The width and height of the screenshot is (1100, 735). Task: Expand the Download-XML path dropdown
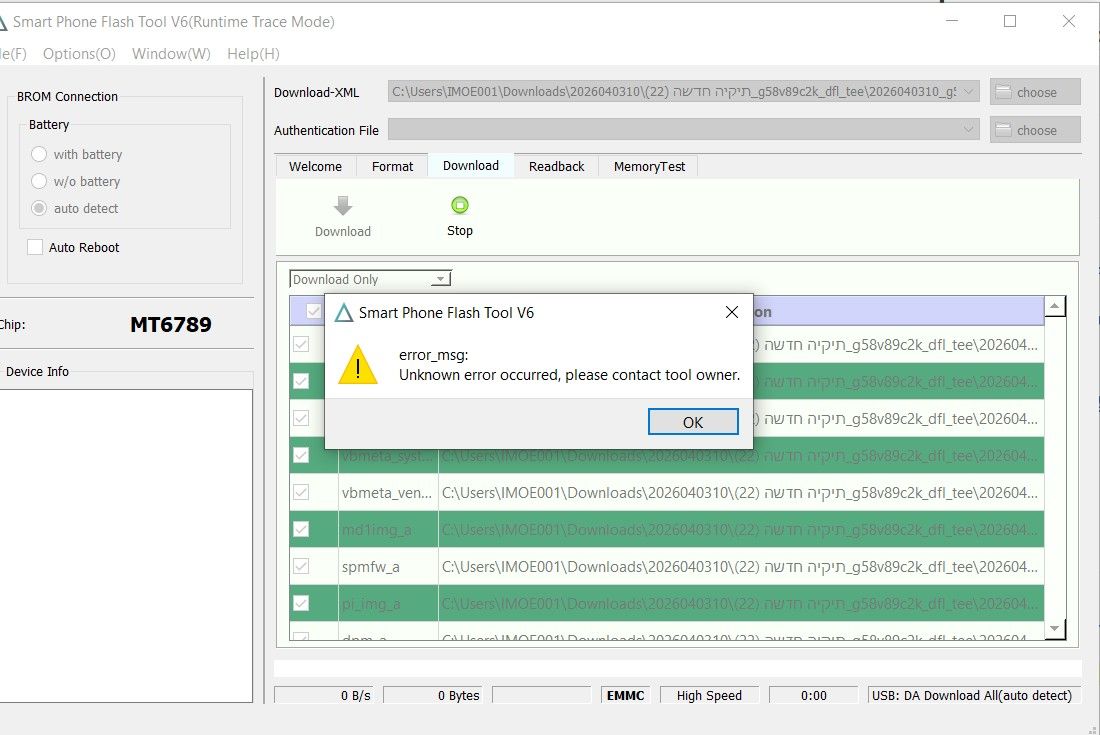(968, 92)
